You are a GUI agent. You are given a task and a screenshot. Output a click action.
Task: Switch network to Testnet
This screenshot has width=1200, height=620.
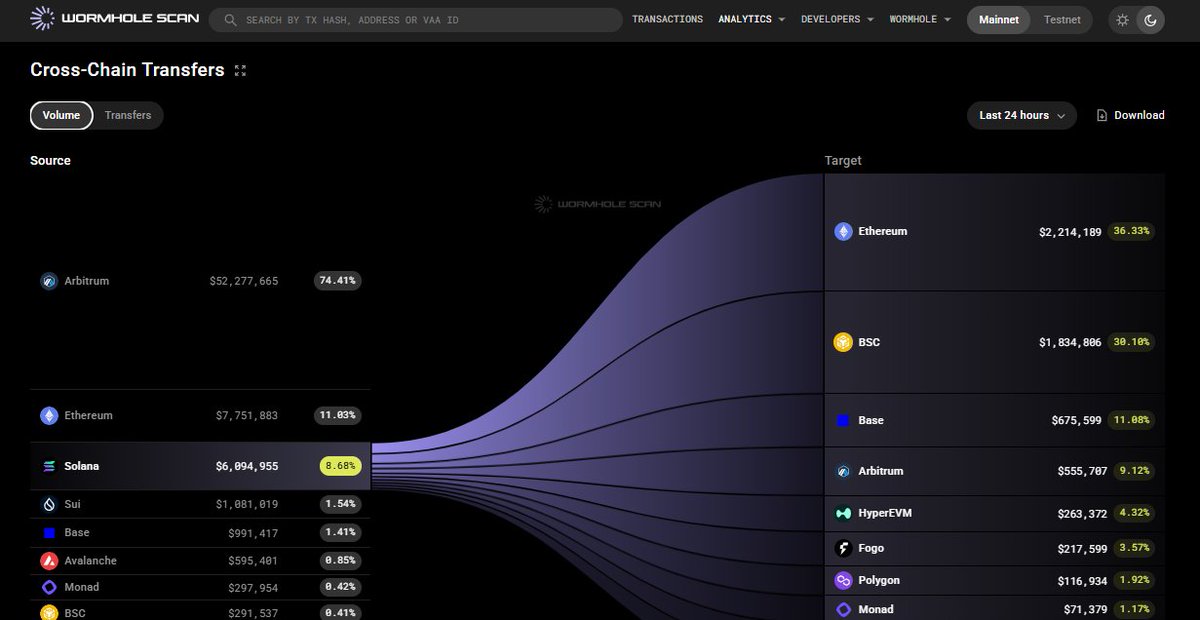click(x=1062, y=20)
